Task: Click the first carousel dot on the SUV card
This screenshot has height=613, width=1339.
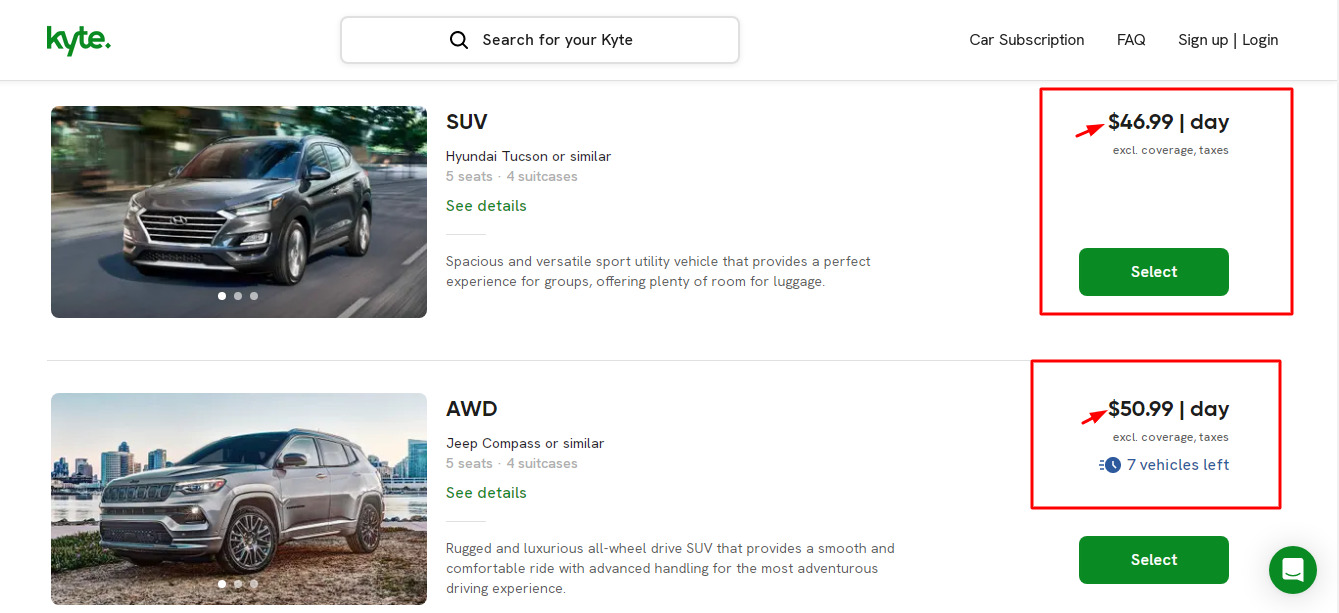Action: pos(222,296)
